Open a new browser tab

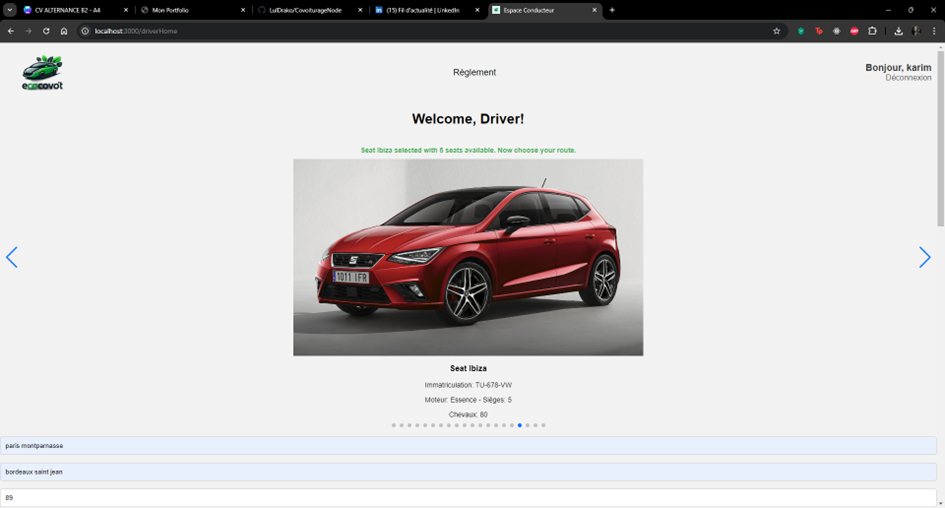[x=612, y=10]
